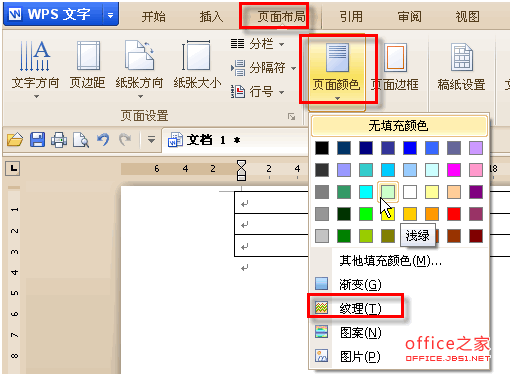This screenshot has height=377, width=513.
Task: Expand the arrow next to WPS 文字
Action: (x=110, y=15)
